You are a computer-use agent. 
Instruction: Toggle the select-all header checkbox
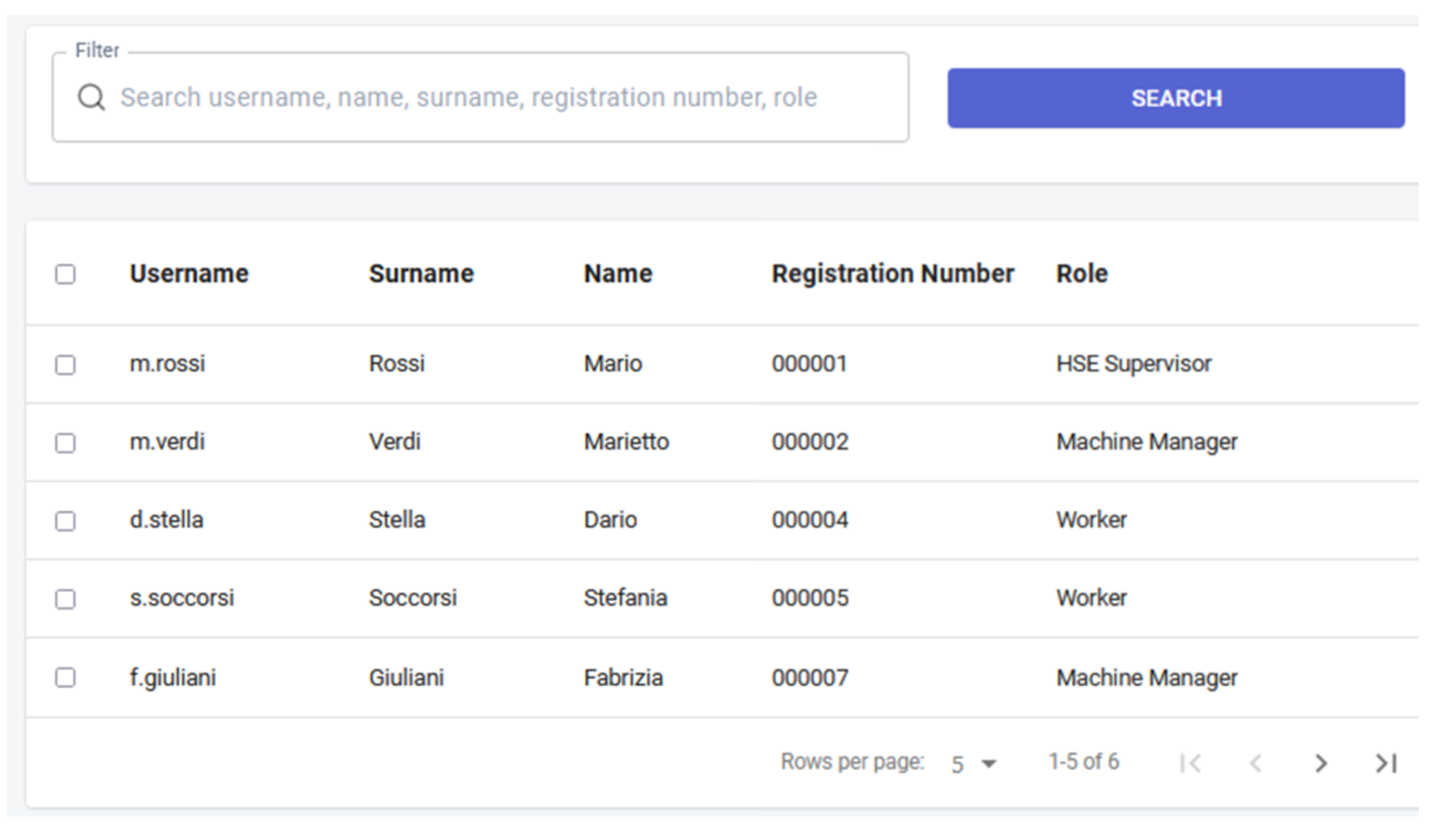coord(65,274)
